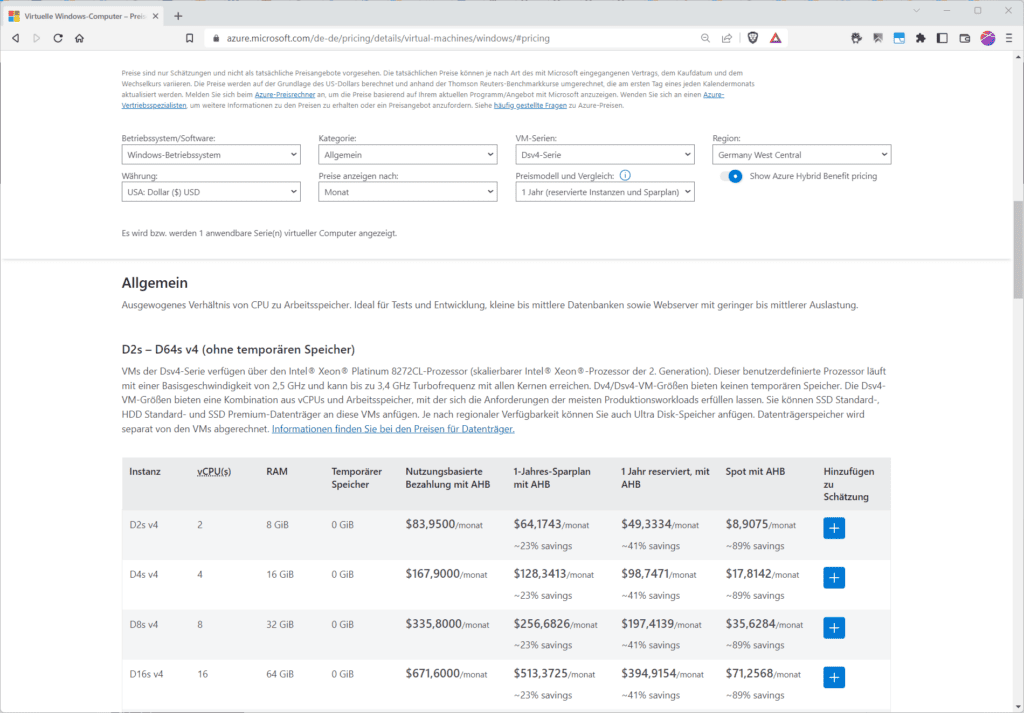Viewport: 1024px width, 713px height.
Task: Click the D2s – D64s v4 subheading
Action: (x=238, y=349)
